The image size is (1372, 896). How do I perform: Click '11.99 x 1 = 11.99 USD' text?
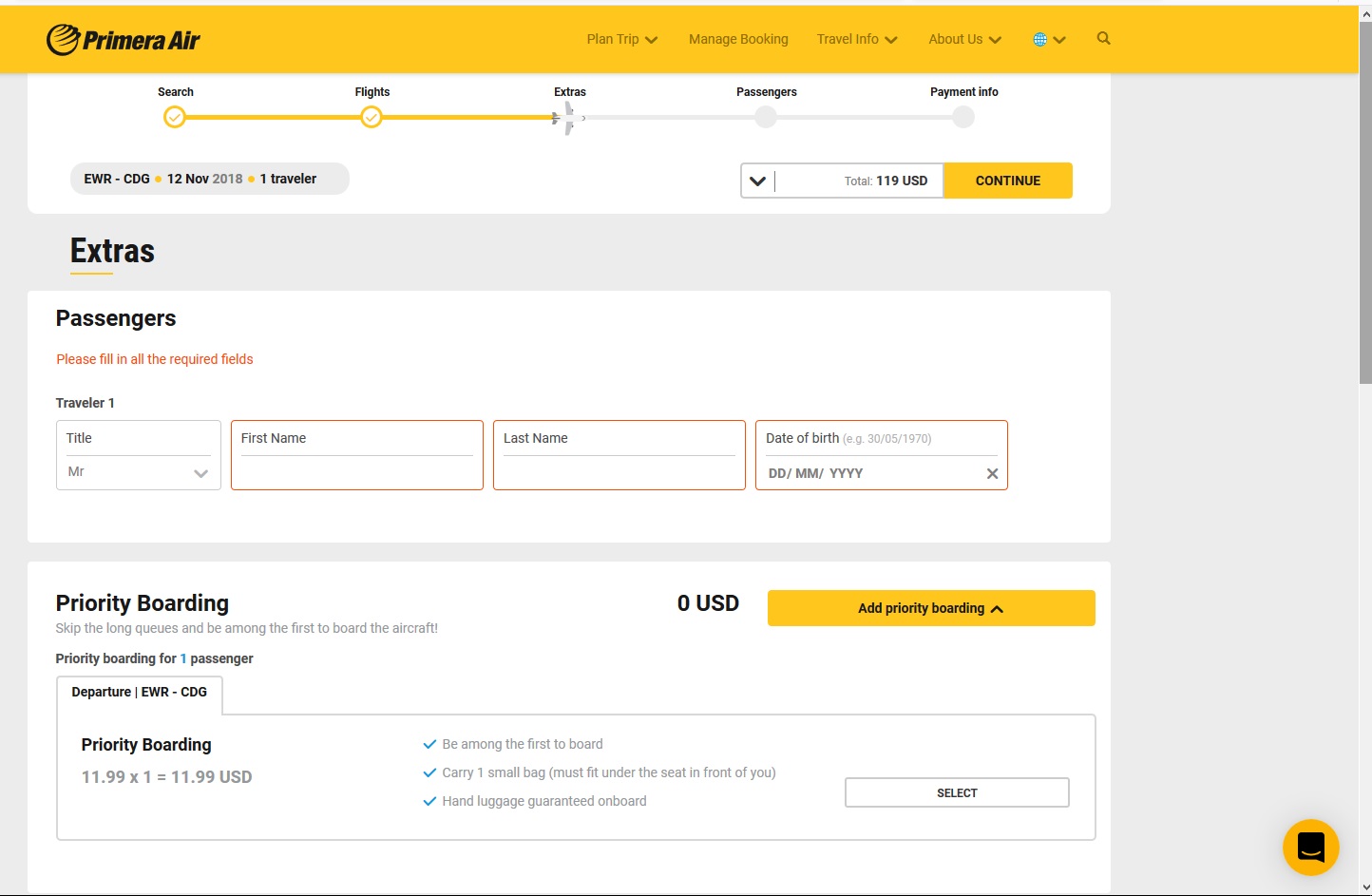[167, 777]
